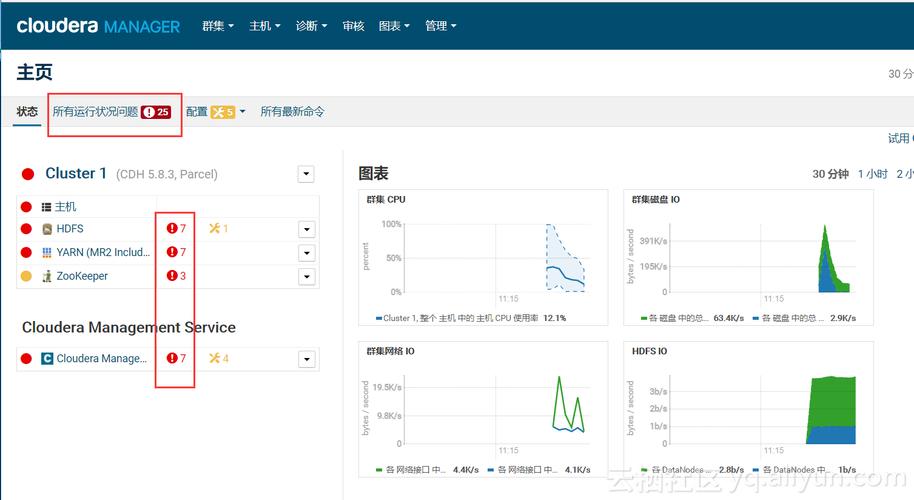Open the 群集 CPU chart
The height and width of the screenshot is (500, 914).
point(483,258)
